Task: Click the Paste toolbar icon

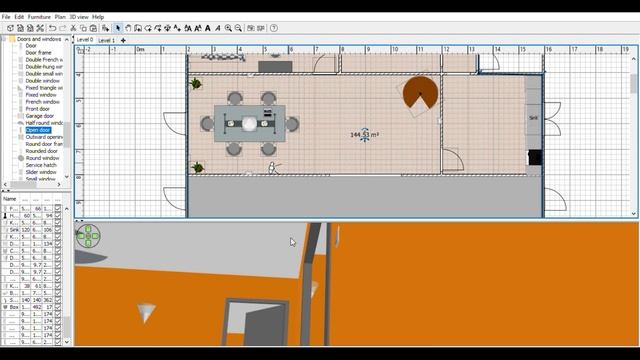Action: (x=93, y=28)
